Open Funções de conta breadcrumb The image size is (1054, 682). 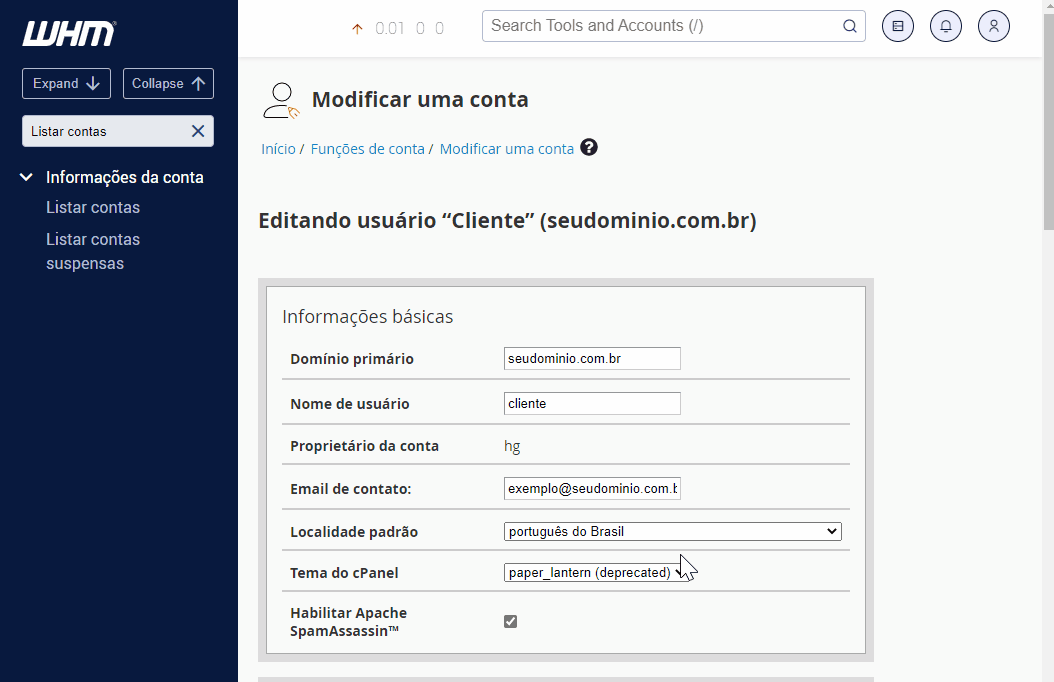click(368, 149)
